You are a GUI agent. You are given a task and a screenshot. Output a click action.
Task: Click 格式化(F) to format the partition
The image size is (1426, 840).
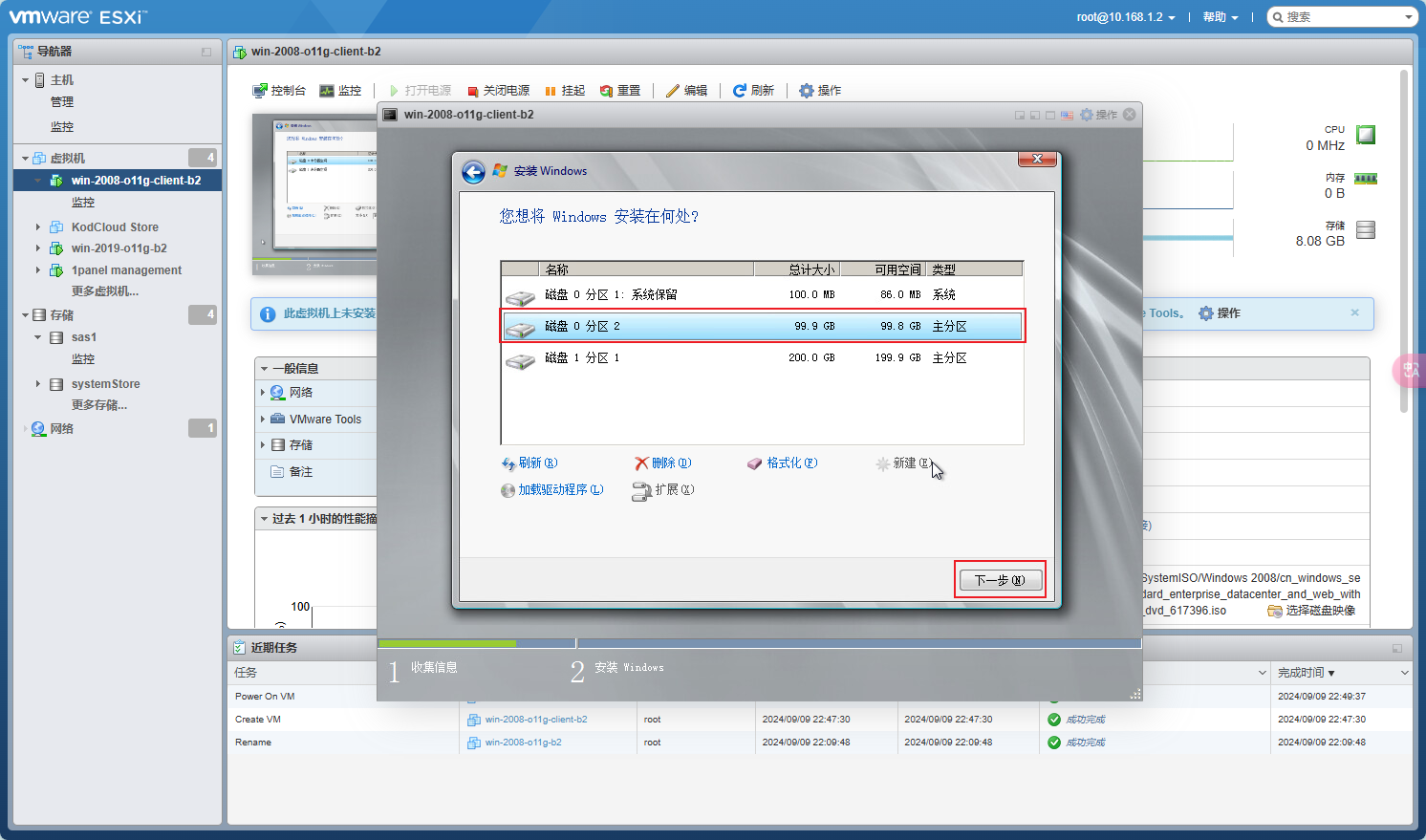click(x=782, y=463)
